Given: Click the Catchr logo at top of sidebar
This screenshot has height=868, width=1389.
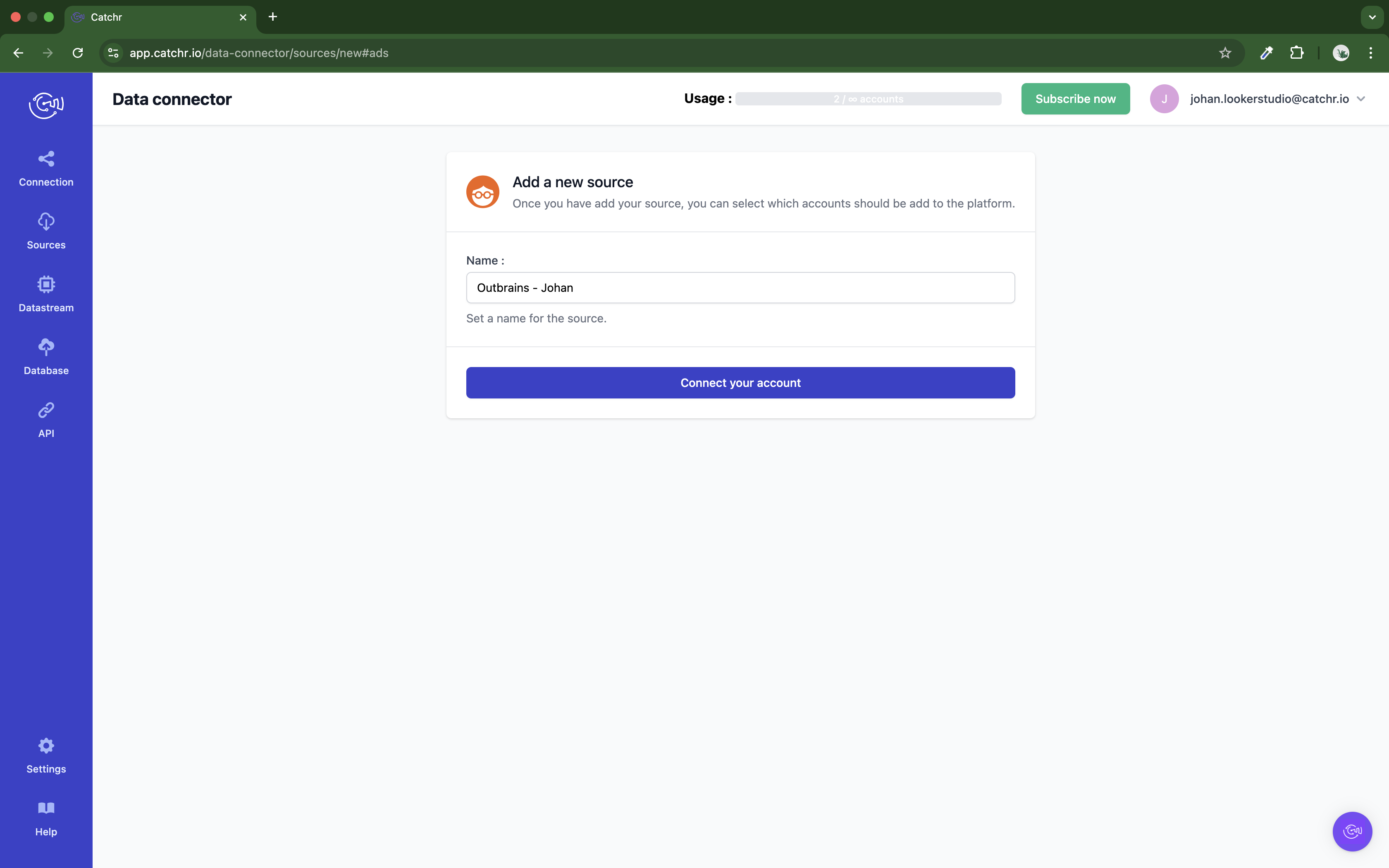Looking at the screenshot, I should tap(46, 105).
